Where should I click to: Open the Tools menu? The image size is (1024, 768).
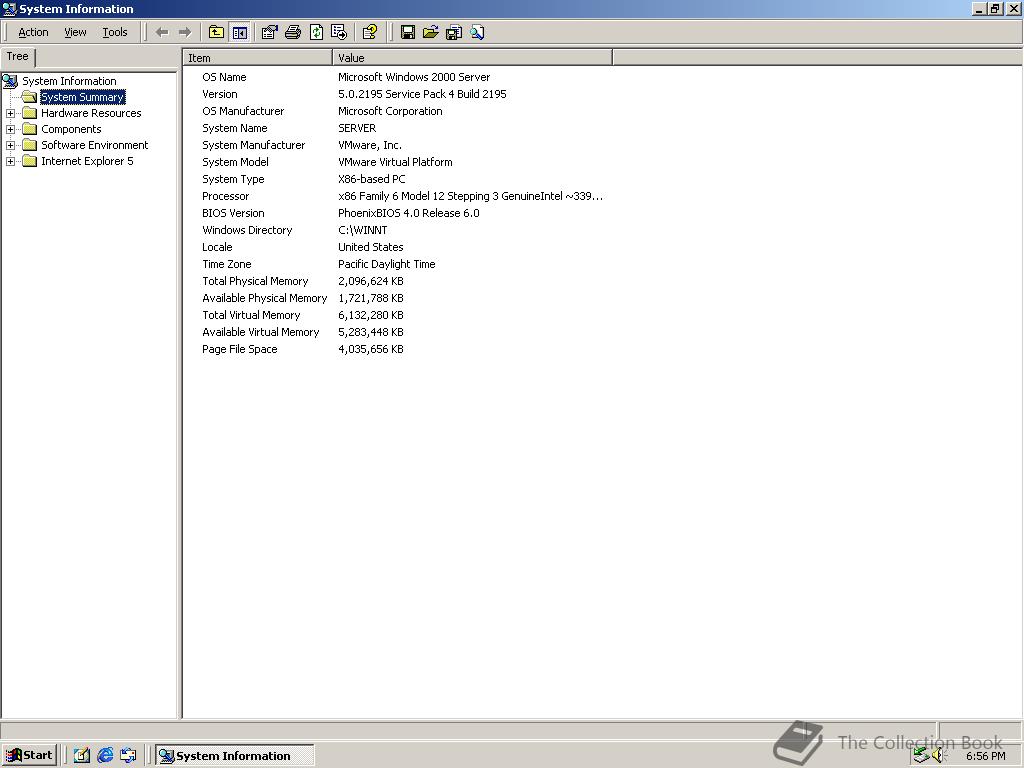click(x=115, y=32)
